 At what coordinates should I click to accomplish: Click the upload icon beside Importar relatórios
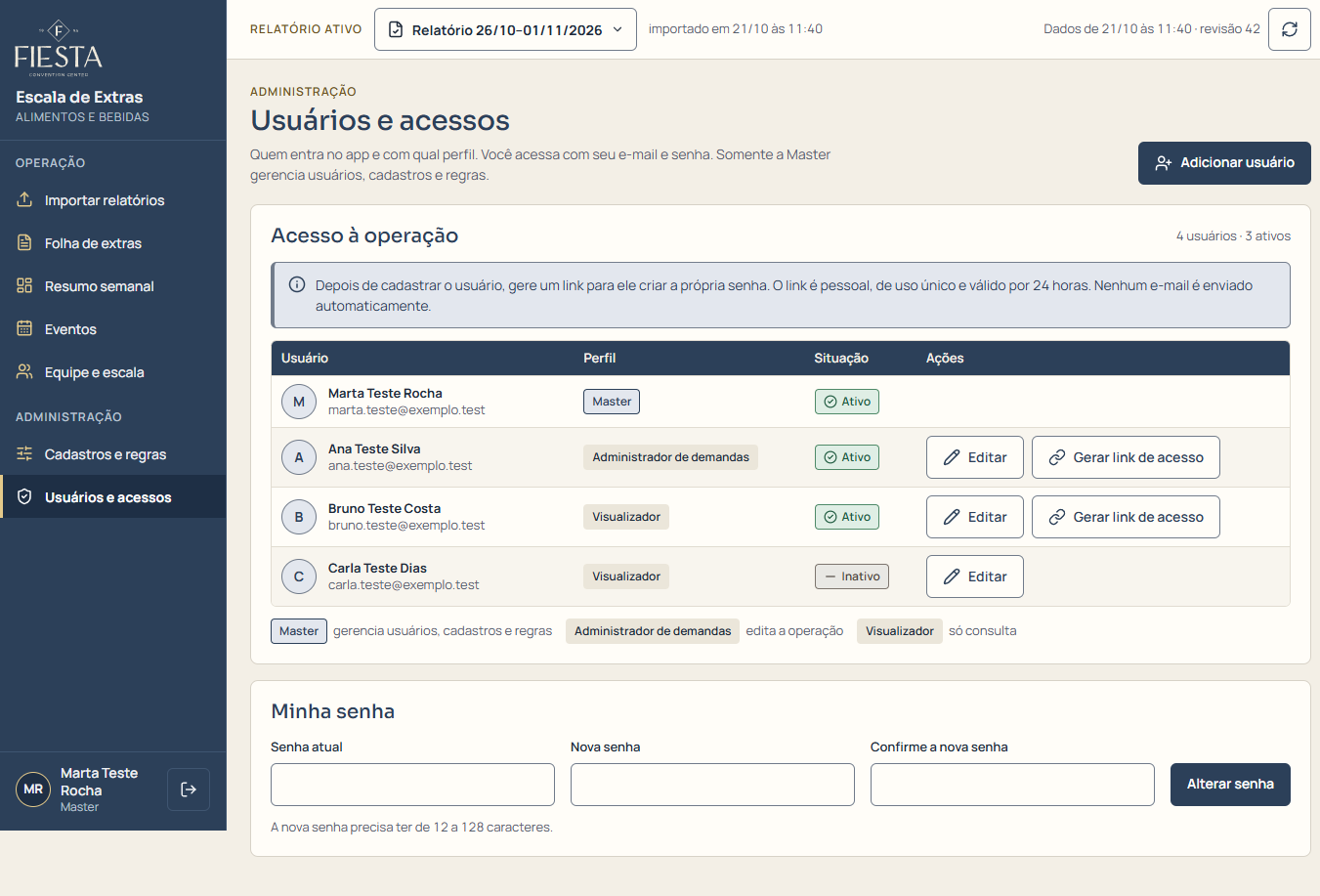click(24, 199)
